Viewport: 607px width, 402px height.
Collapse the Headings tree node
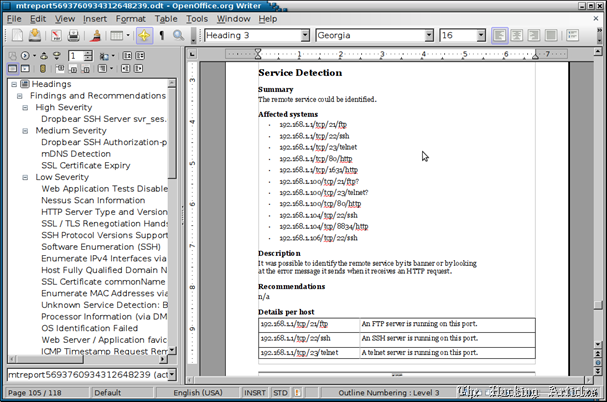[14, 84]
